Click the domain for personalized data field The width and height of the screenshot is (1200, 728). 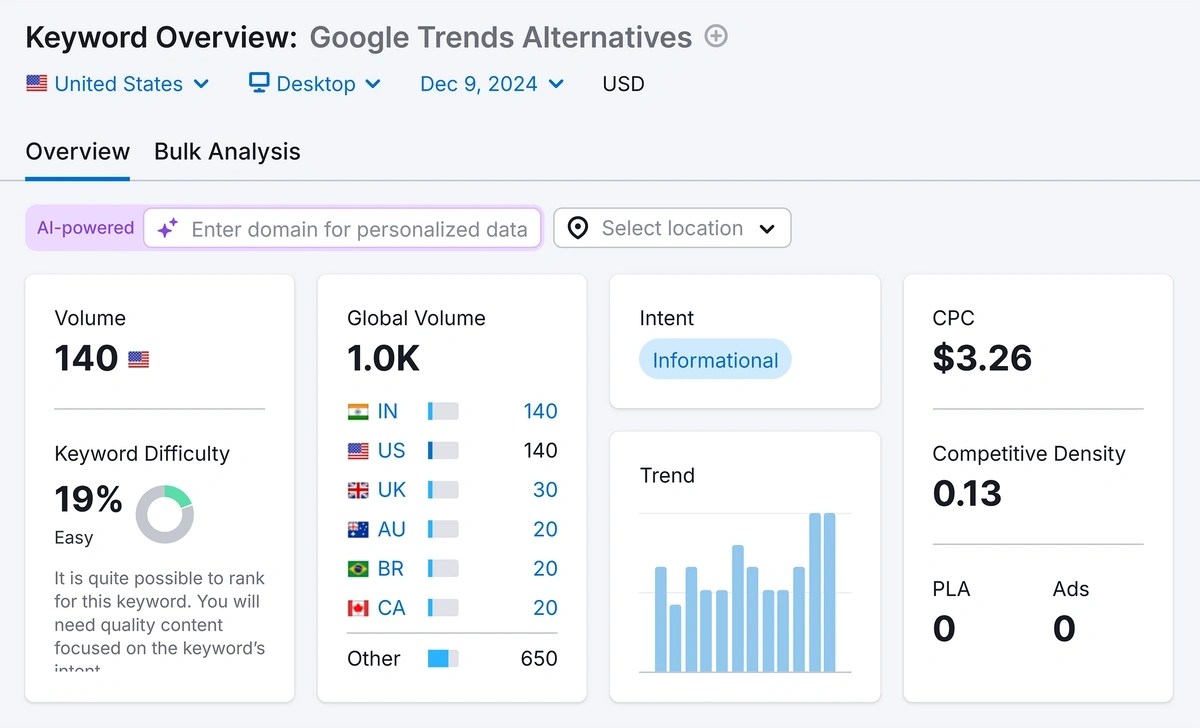(x=342, y=228)
